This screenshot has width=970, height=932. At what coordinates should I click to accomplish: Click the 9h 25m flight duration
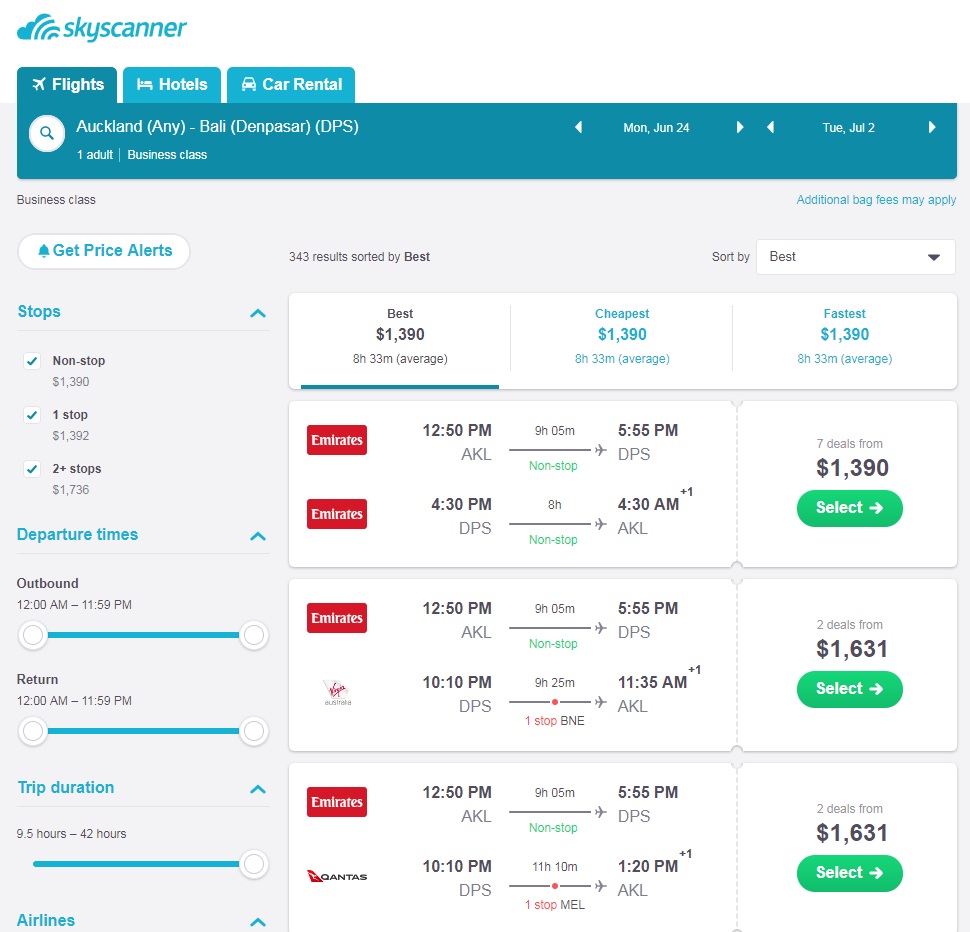[x=555, y=683]
